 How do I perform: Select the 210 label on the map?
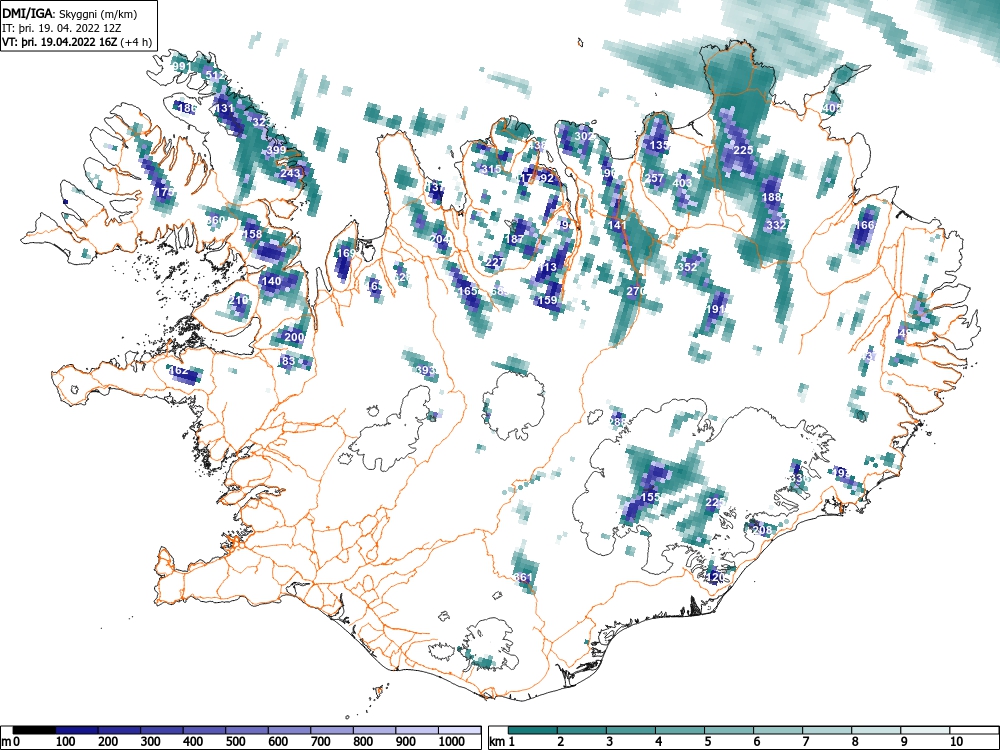pos(238,300)
